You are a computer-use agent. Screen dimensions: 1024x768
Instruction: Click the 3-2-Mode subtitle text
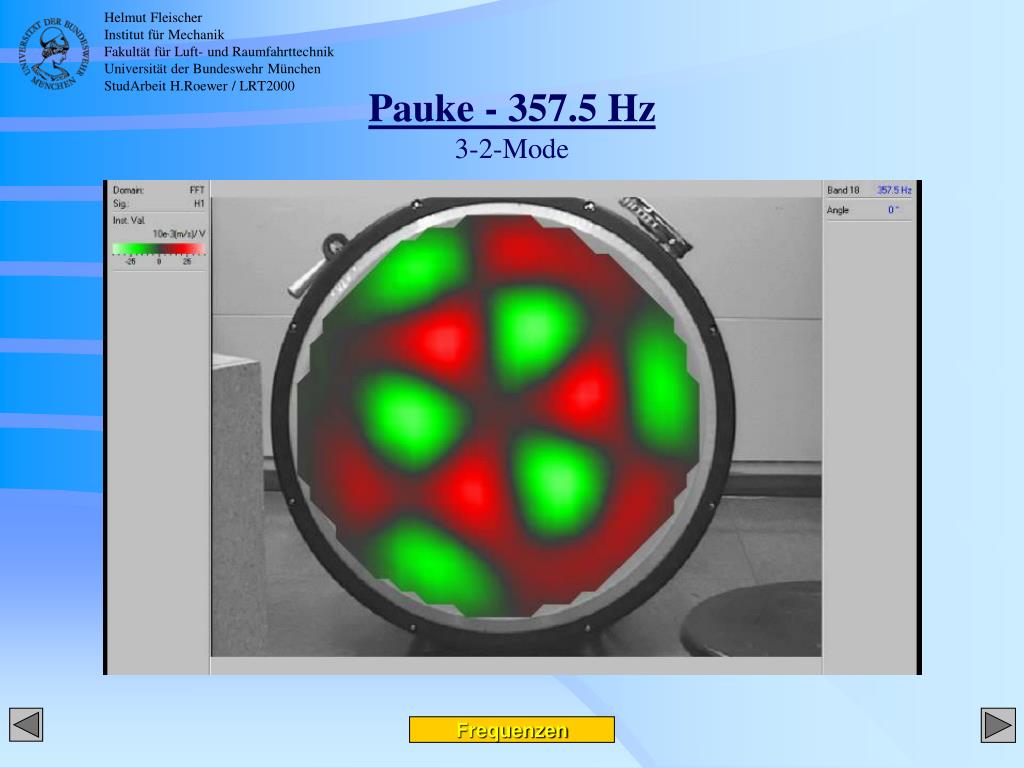pyautogui.click(x=512, y=150)
